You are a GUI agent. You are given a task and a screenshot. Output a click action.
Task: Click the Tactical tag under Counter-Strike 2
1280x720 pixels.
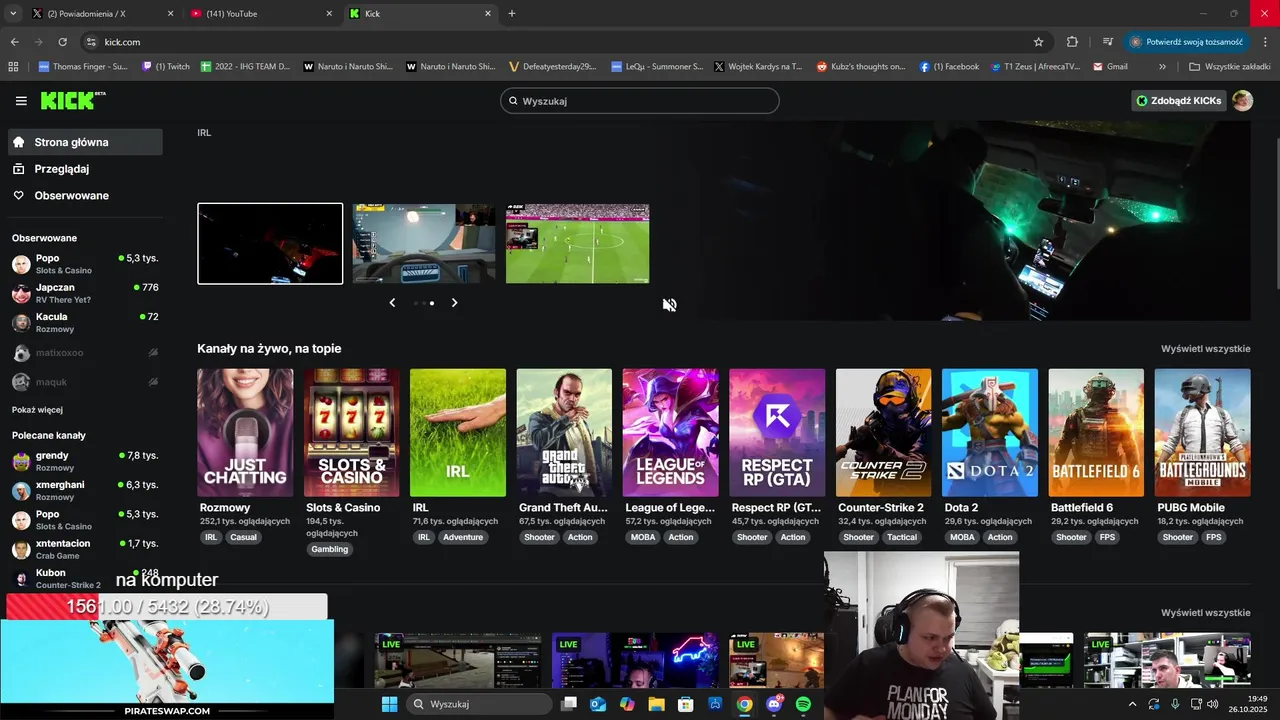(x=902, y=537)
